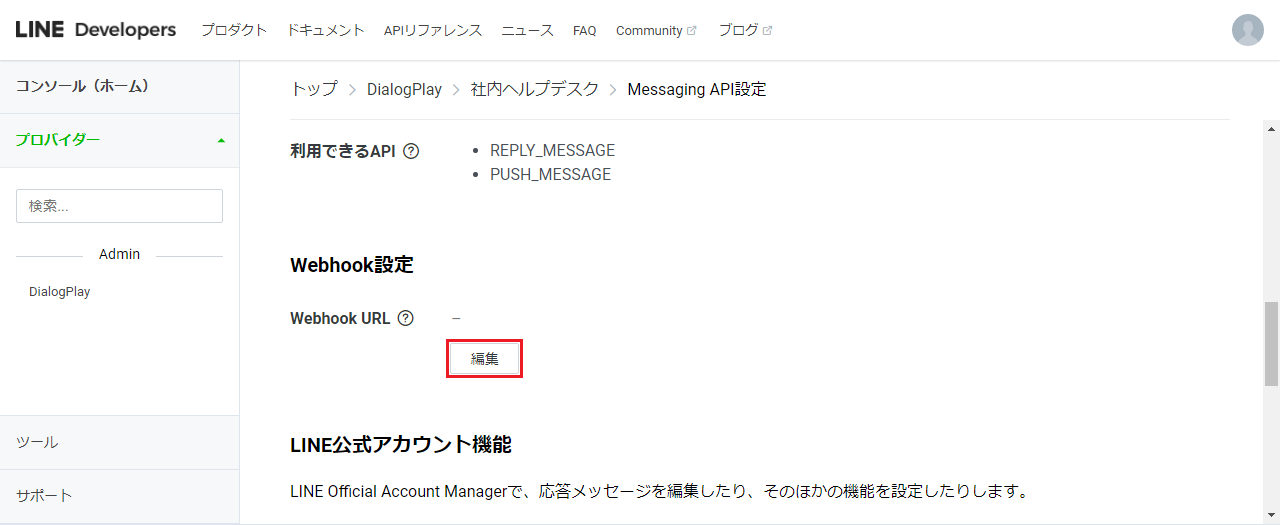Viewport: 1280px width, 525px height.
Task: Go to DialogPlay breadcrumb
Action: [x=404, y=89]
